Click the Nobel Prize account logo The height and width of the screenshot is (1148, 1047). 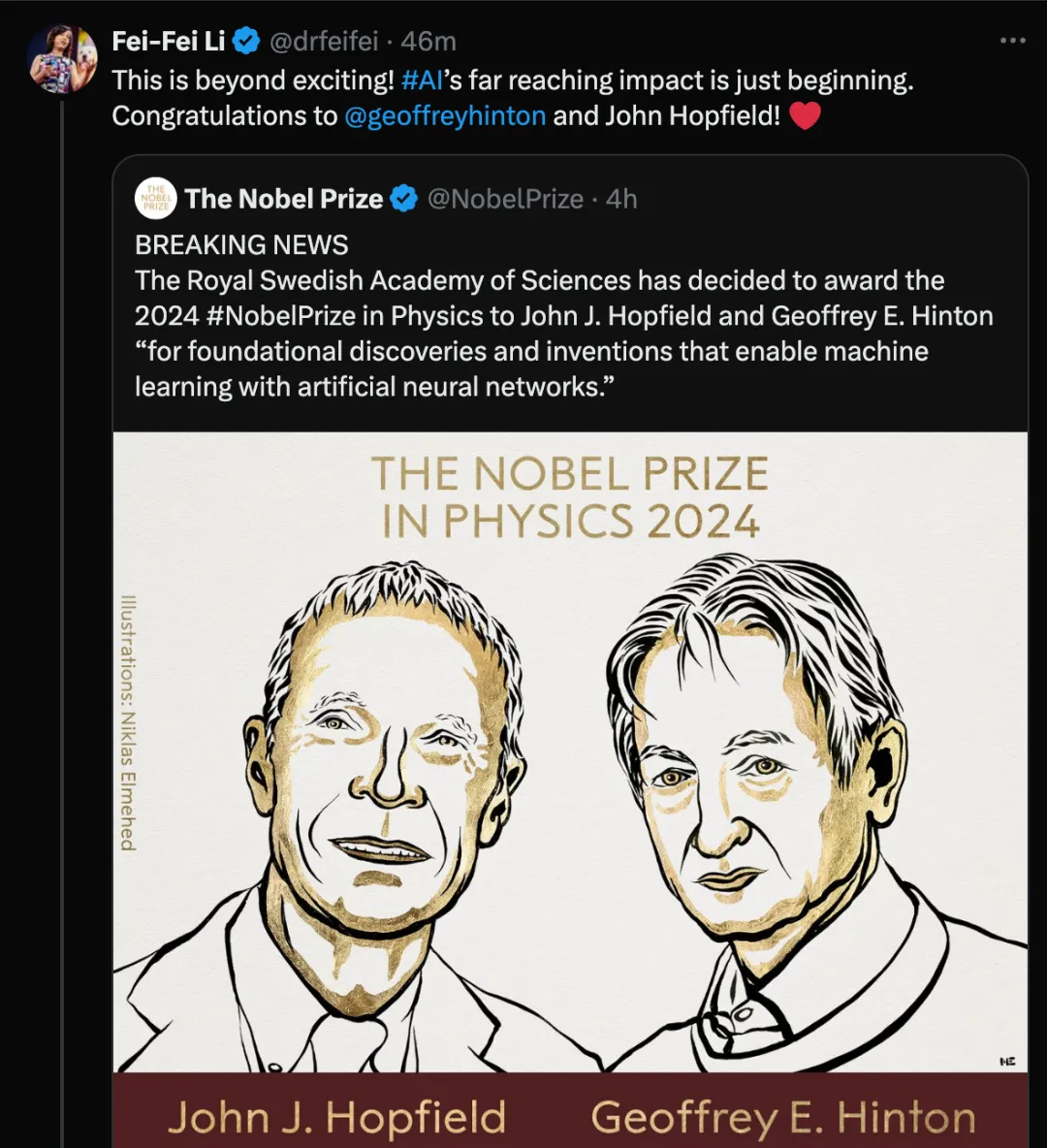tap(155, 199)
